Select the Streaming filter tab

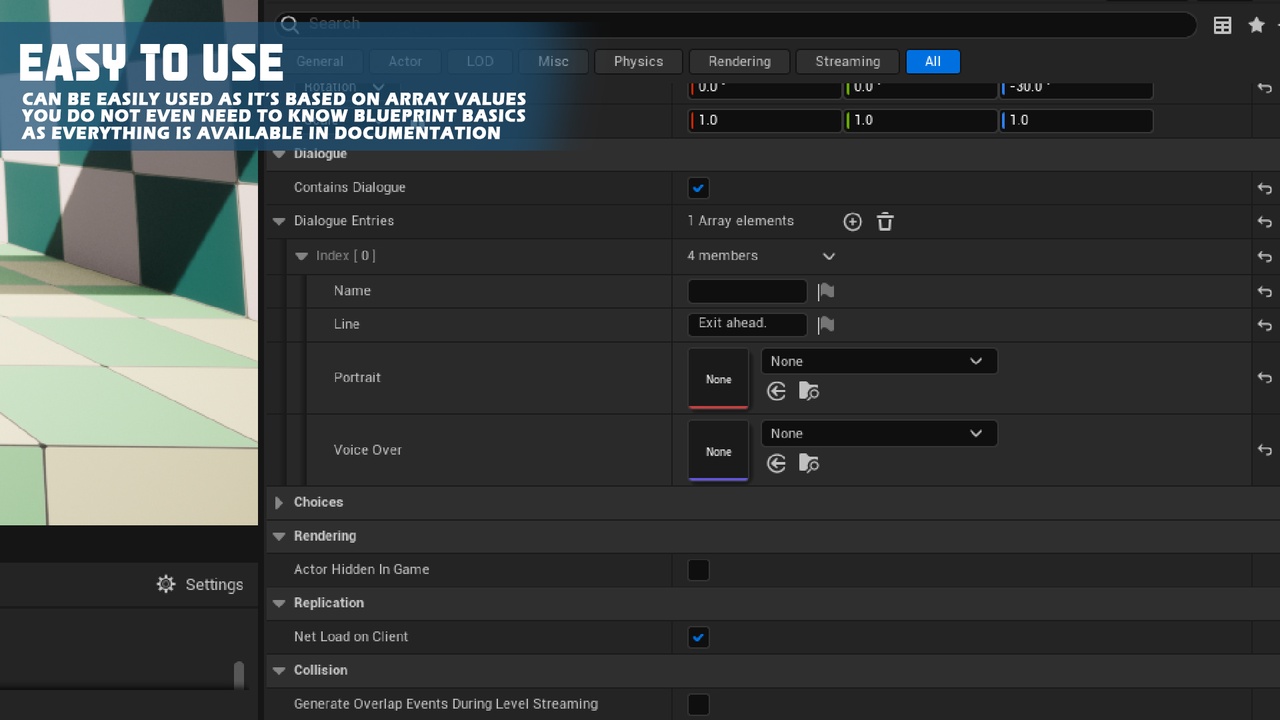click(846, 61)
